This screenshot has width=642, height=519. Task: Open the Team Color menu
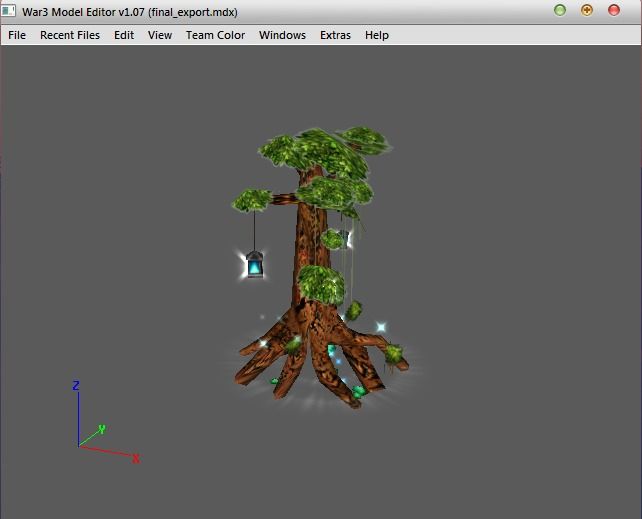(x=215, y=35)
